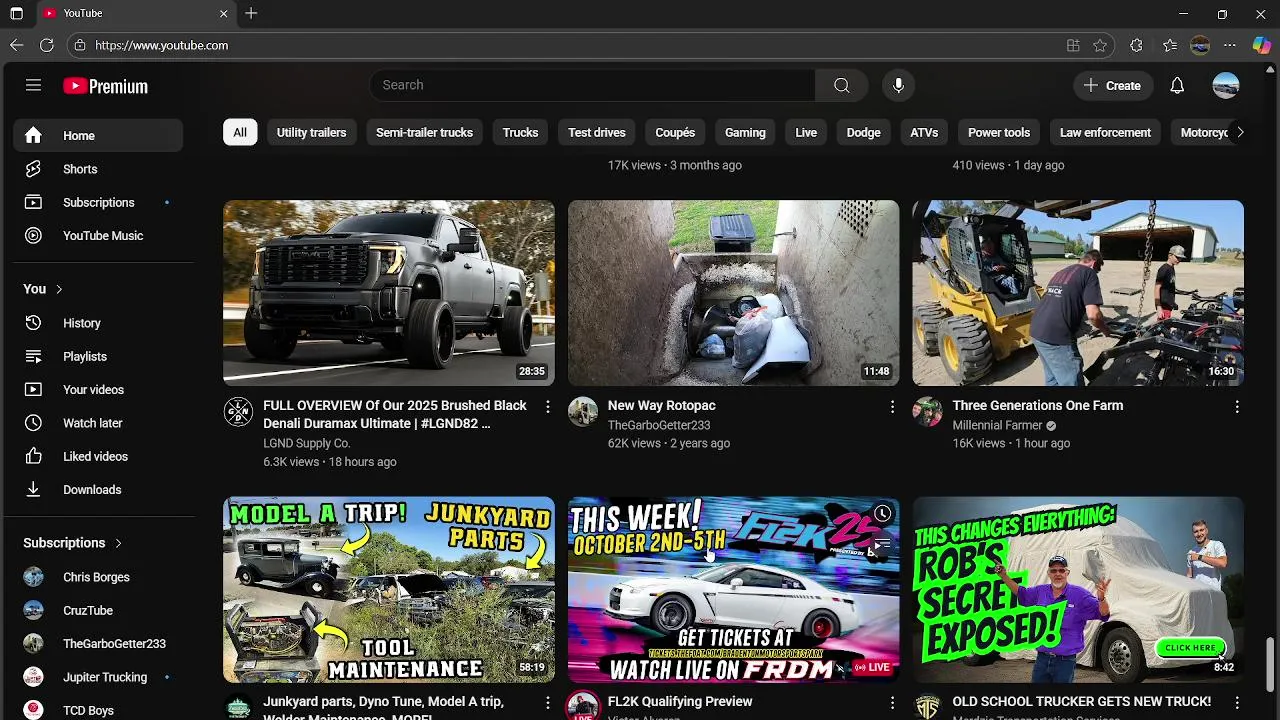This screenshot has height=720, width=1280.
Task: Select the Power tools chip
Action: pyautogui.click(x=999, y=132)
